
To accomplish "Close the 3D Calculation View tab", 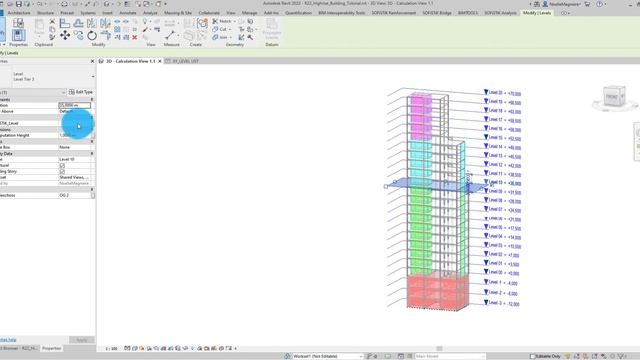I will click(x=160, y=61).
